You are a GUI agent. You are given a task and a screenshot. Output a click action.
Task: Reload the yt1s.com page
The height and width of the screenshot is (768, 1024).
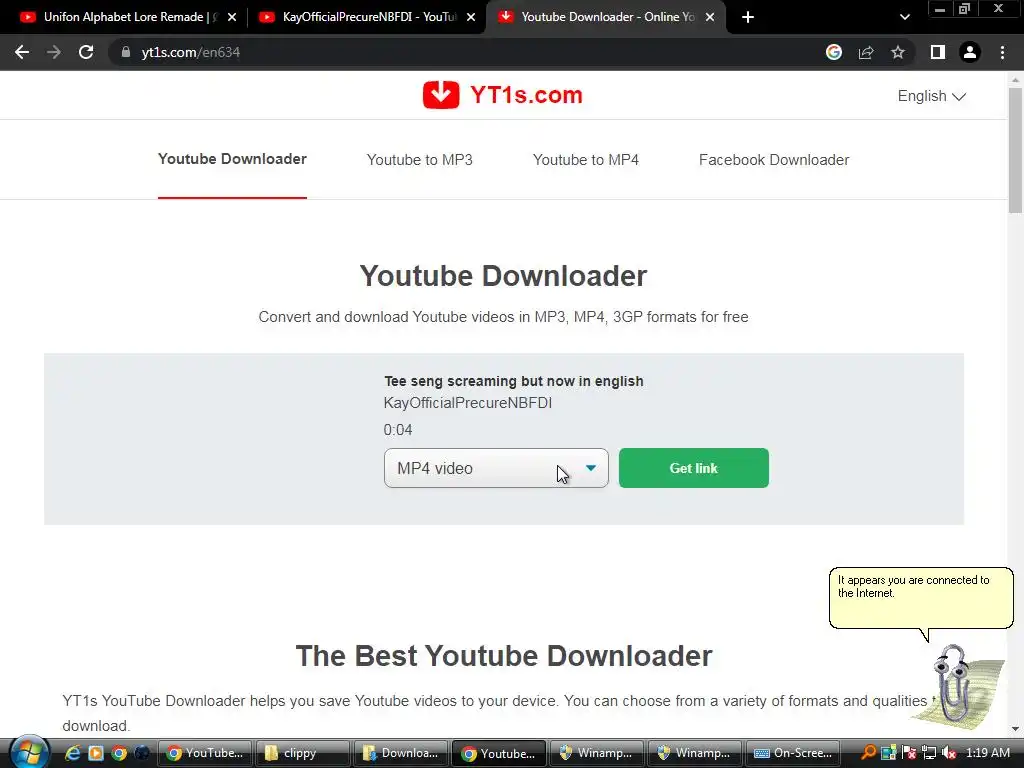coord(86,52)
